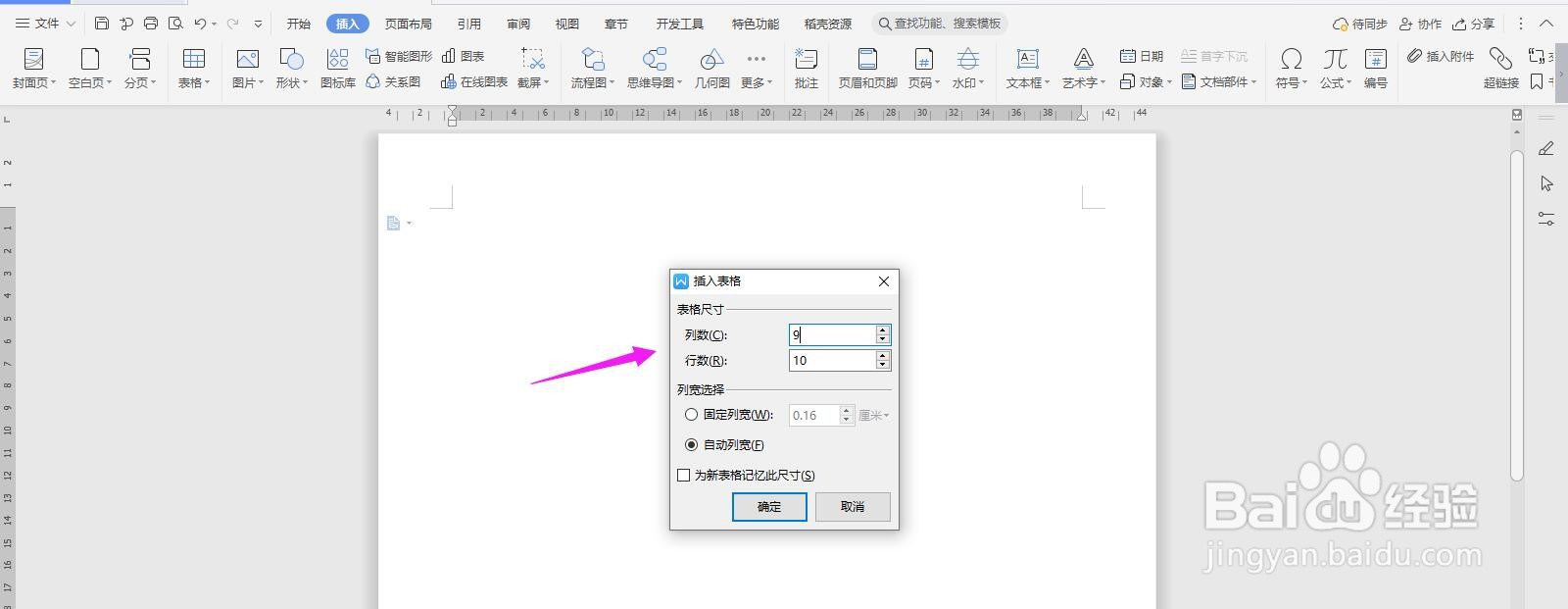Image resolution: width=1568 pixels, height=609 pixels.
Task: Open the 图标库 icon library
Action: [338, 69]
